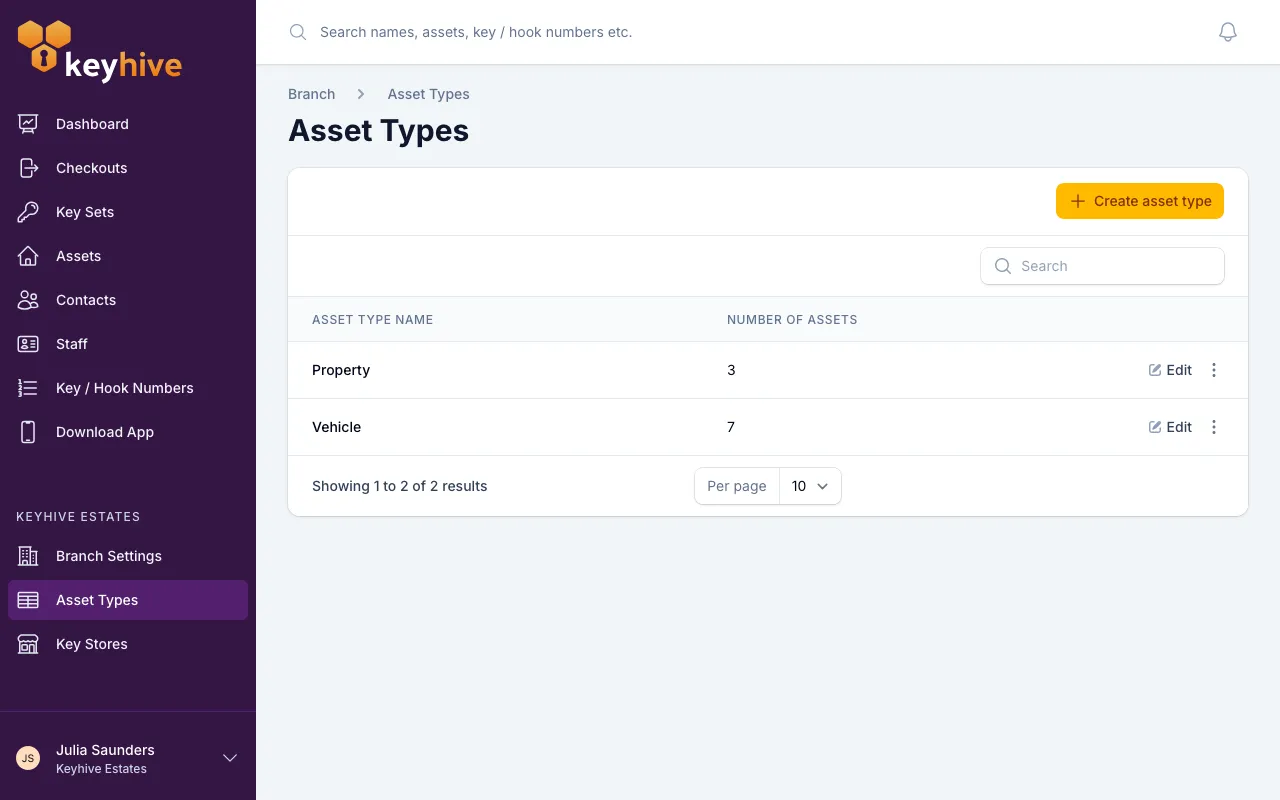Select Asset Types sidebar item
The image size is (1280, 800).
[128, 600]
